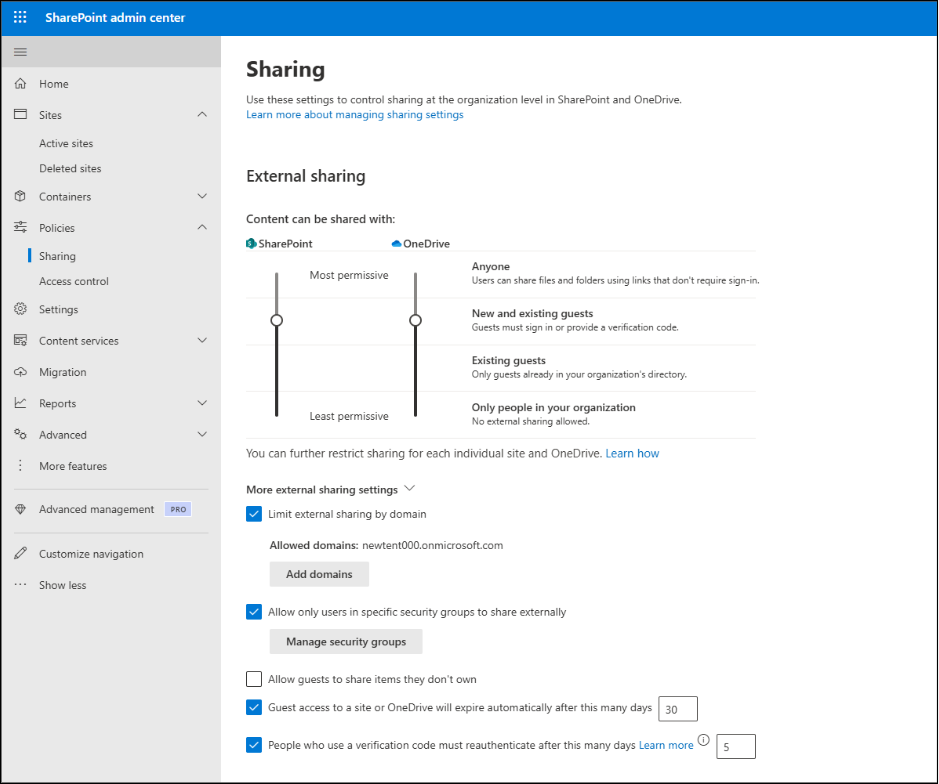
Task: Open Learn more about managing sharing settings
Action: pos(355,114)
